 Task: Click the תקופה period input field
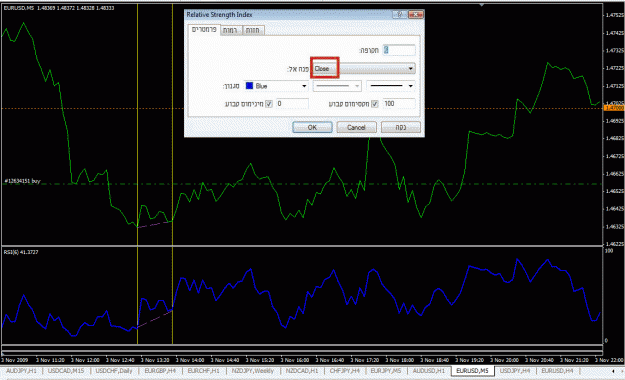[x=399, y=50]
